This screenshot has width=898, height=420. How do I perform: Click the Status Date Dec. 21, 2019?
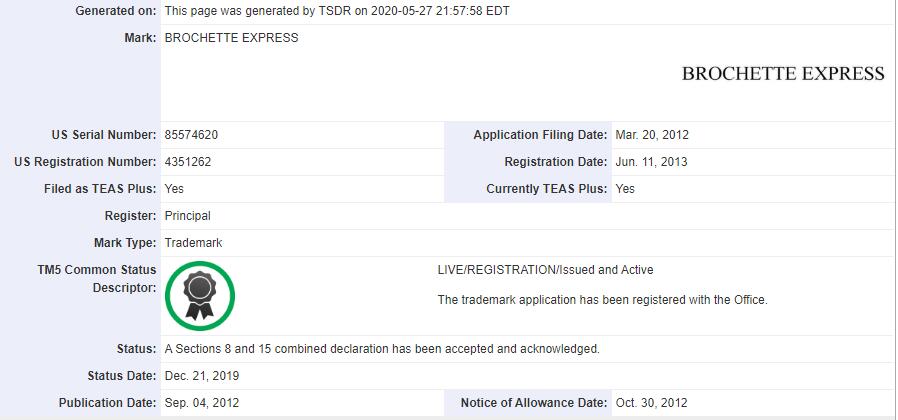pos(202,376)
